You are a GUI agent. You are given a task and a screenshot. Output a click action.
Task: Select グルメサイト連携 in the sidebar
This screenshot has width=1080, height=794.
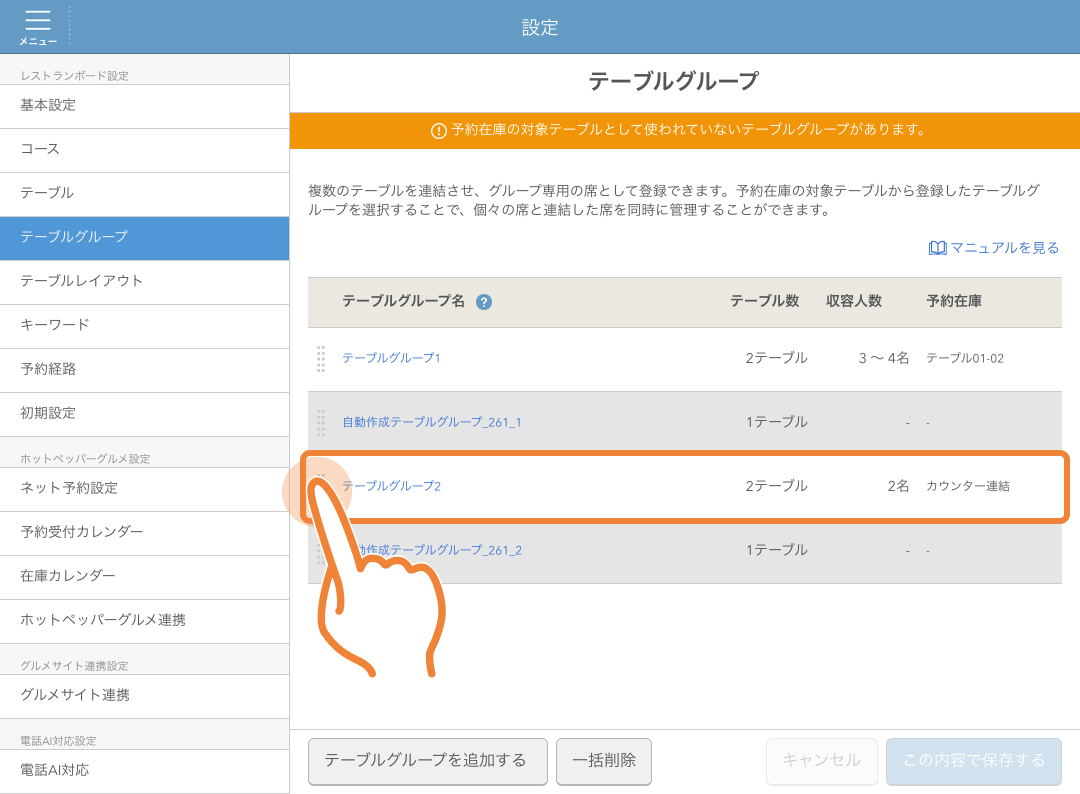[x=70, y=696]
